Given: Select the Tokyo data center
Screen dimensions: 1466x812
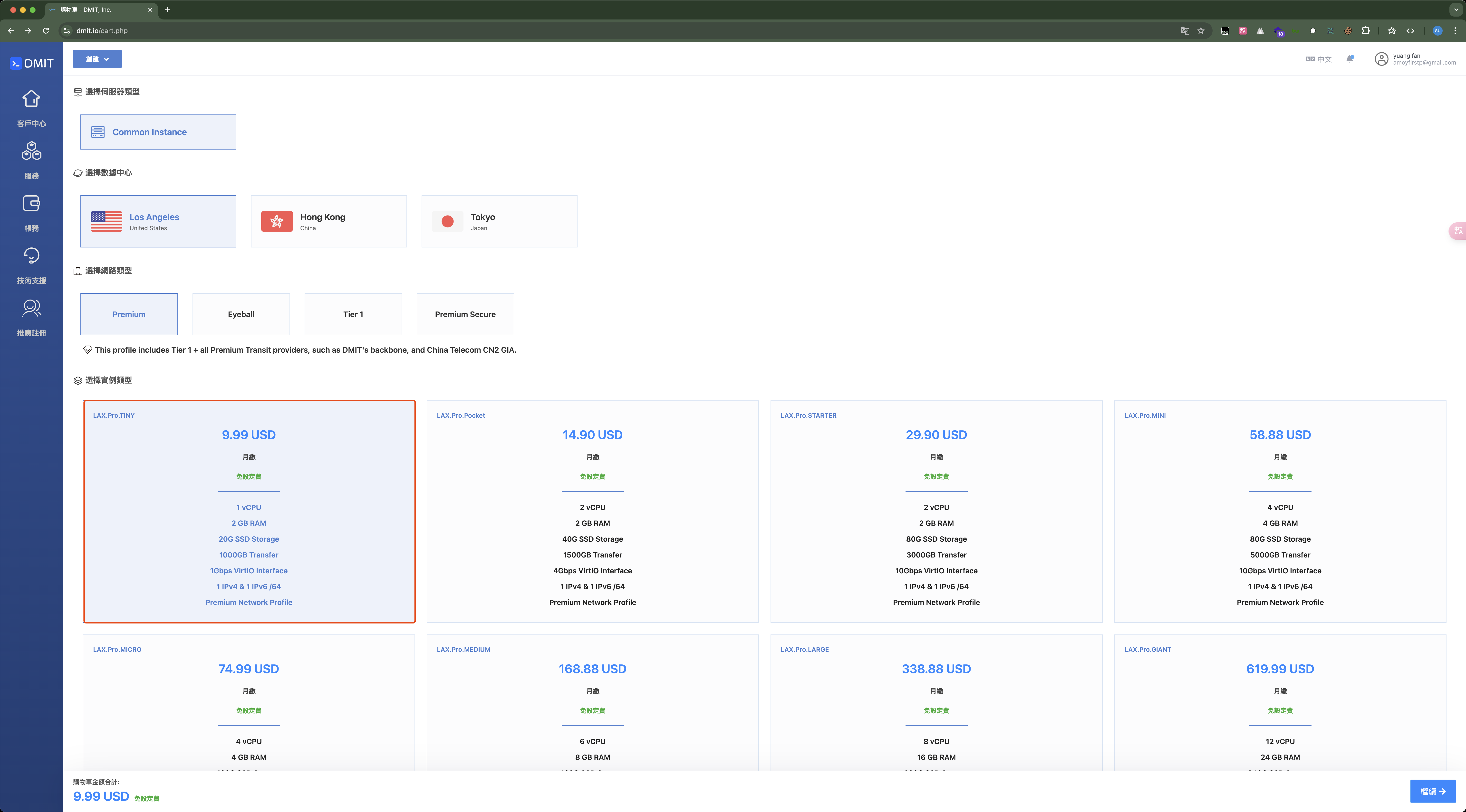Looking at the screenshot, I should (499, 221).
